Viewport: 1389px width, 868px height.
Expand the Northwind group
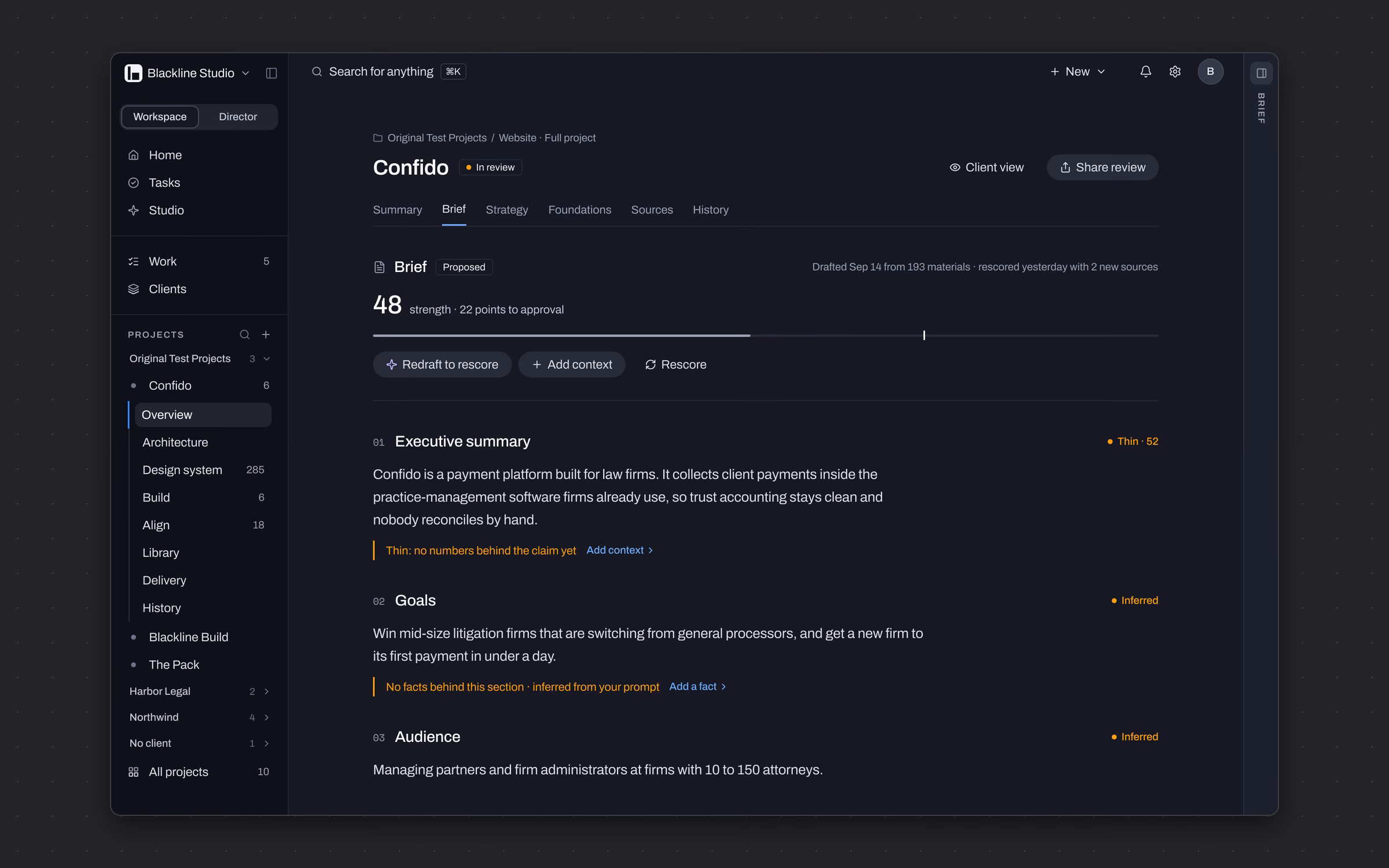(x=267, y=718)
